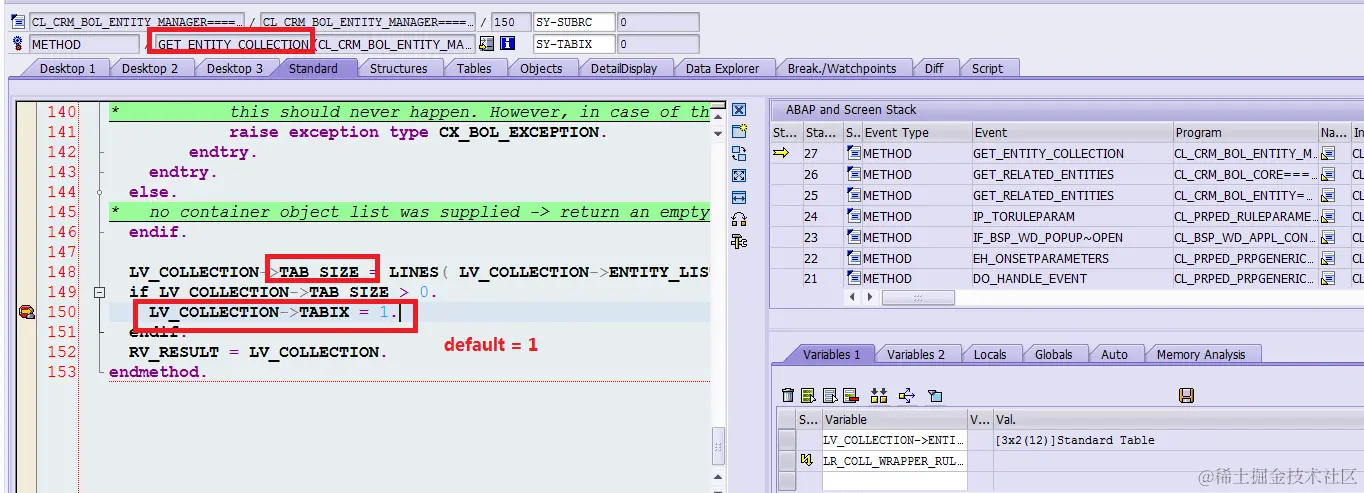Click the Program column header in stack

1245,132
